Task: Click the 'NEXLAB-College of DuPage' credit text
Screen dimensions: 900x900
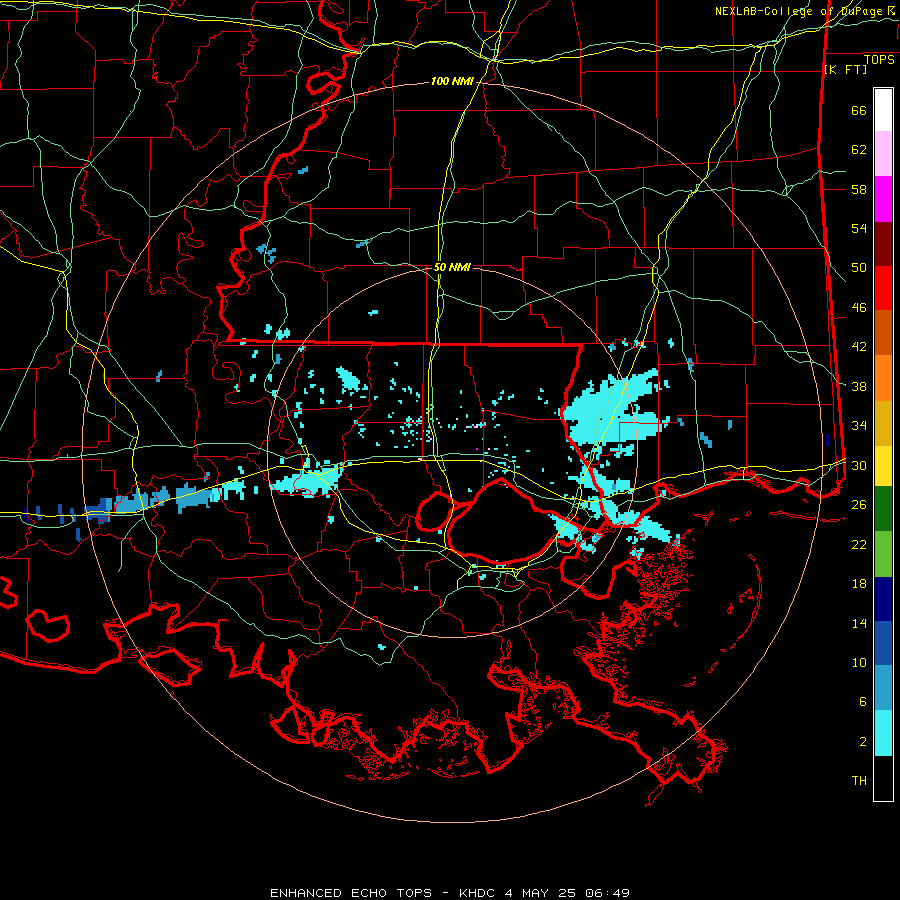Action: click(x=799, y=11)
